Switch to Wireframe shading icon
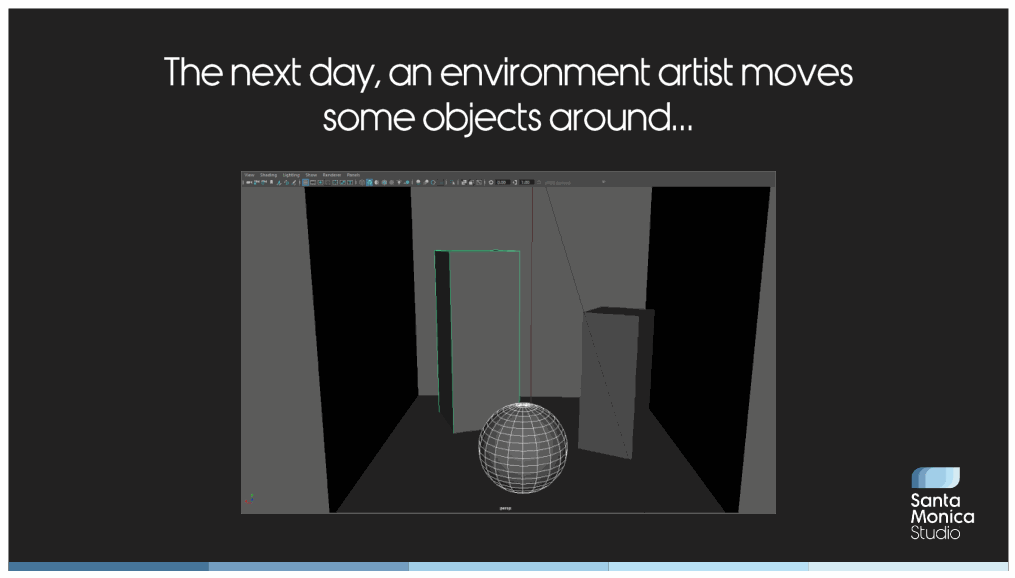 pos(362,183)
